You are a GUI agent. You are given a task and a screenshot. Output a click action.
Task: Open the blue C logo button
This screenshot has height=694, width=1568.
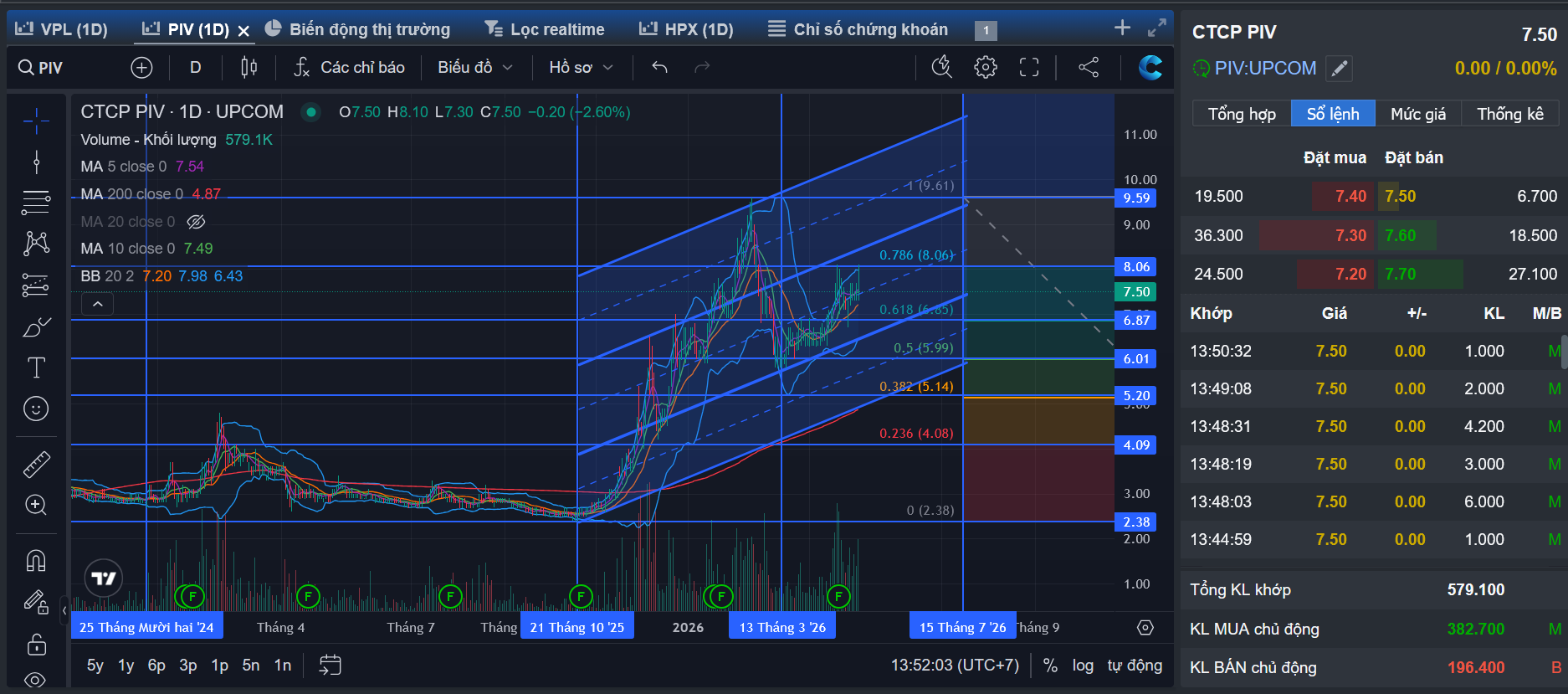(1150, 67)
